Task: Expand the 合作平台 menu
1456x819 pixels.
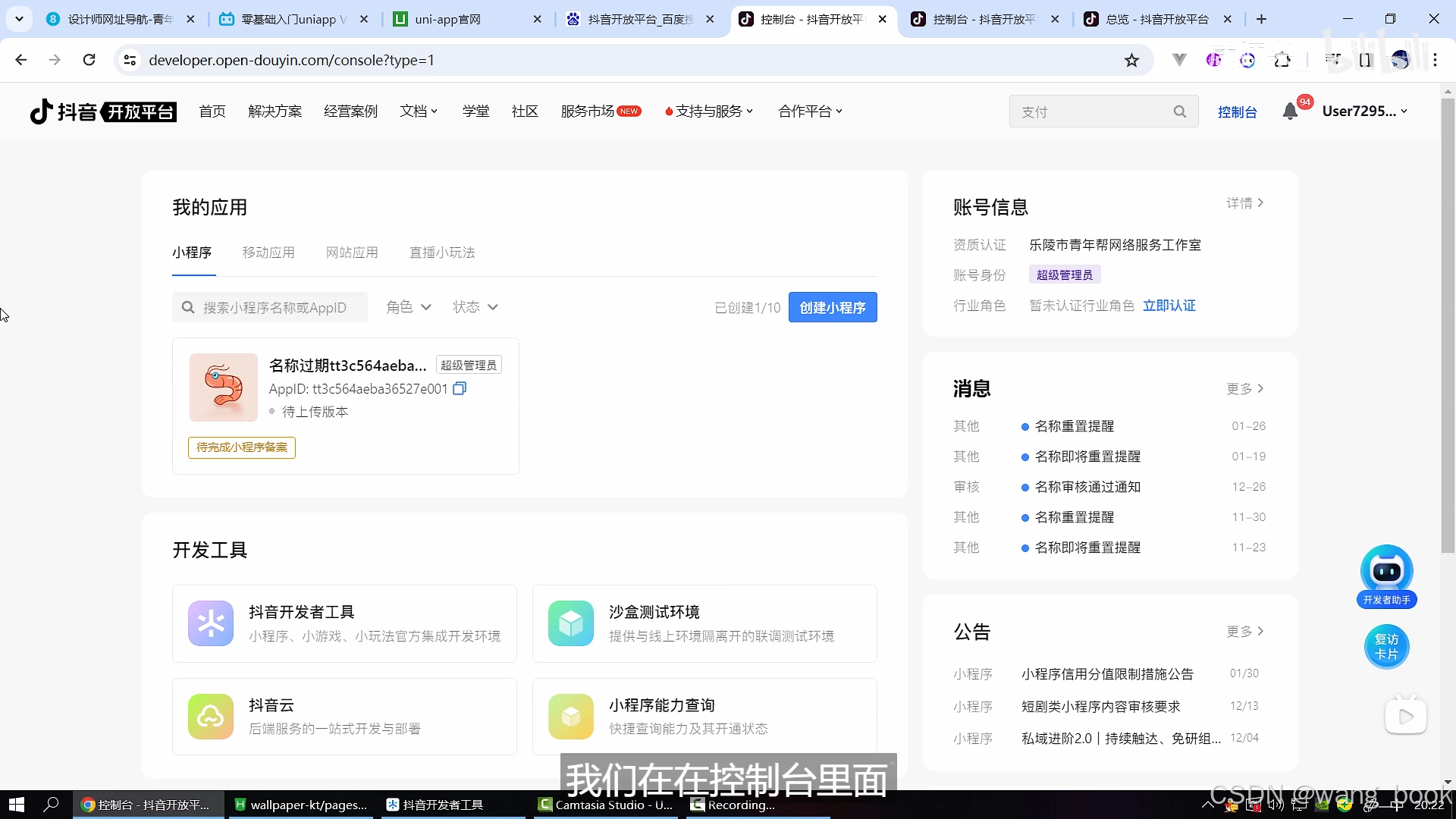Action: (811, 111)
